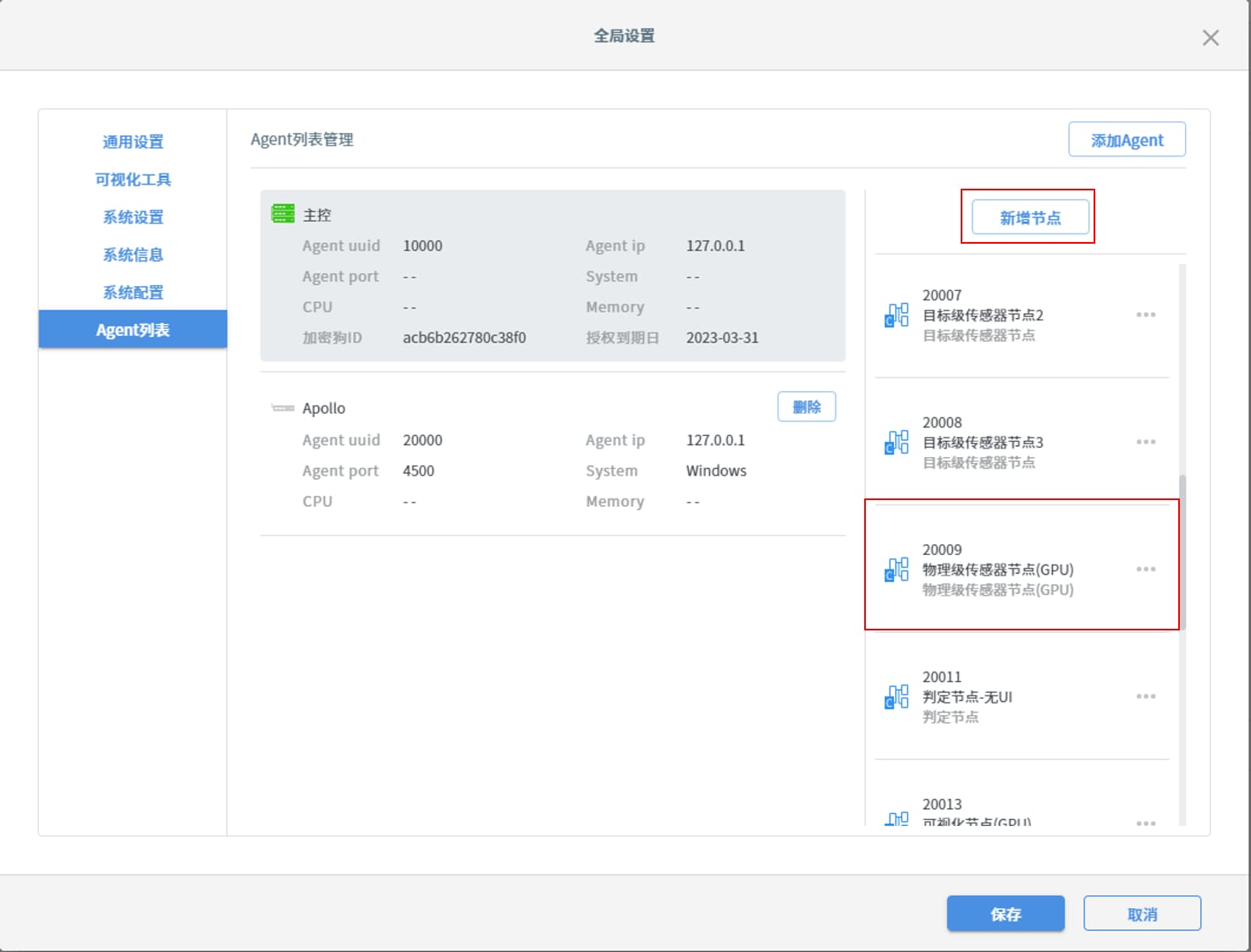The width and height of the screenshot is (1251, 952).
Task: Cancel with the 取消 button
Action: [1142, 914]
